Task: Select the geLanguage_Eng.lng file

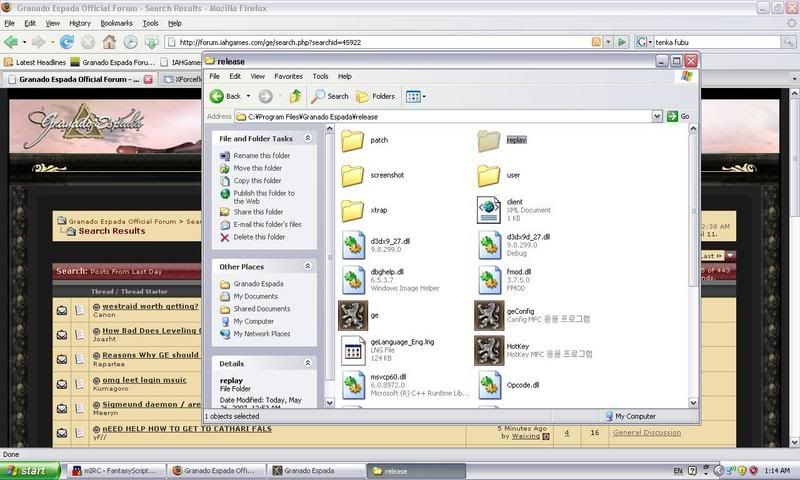Action: point(387,350)
